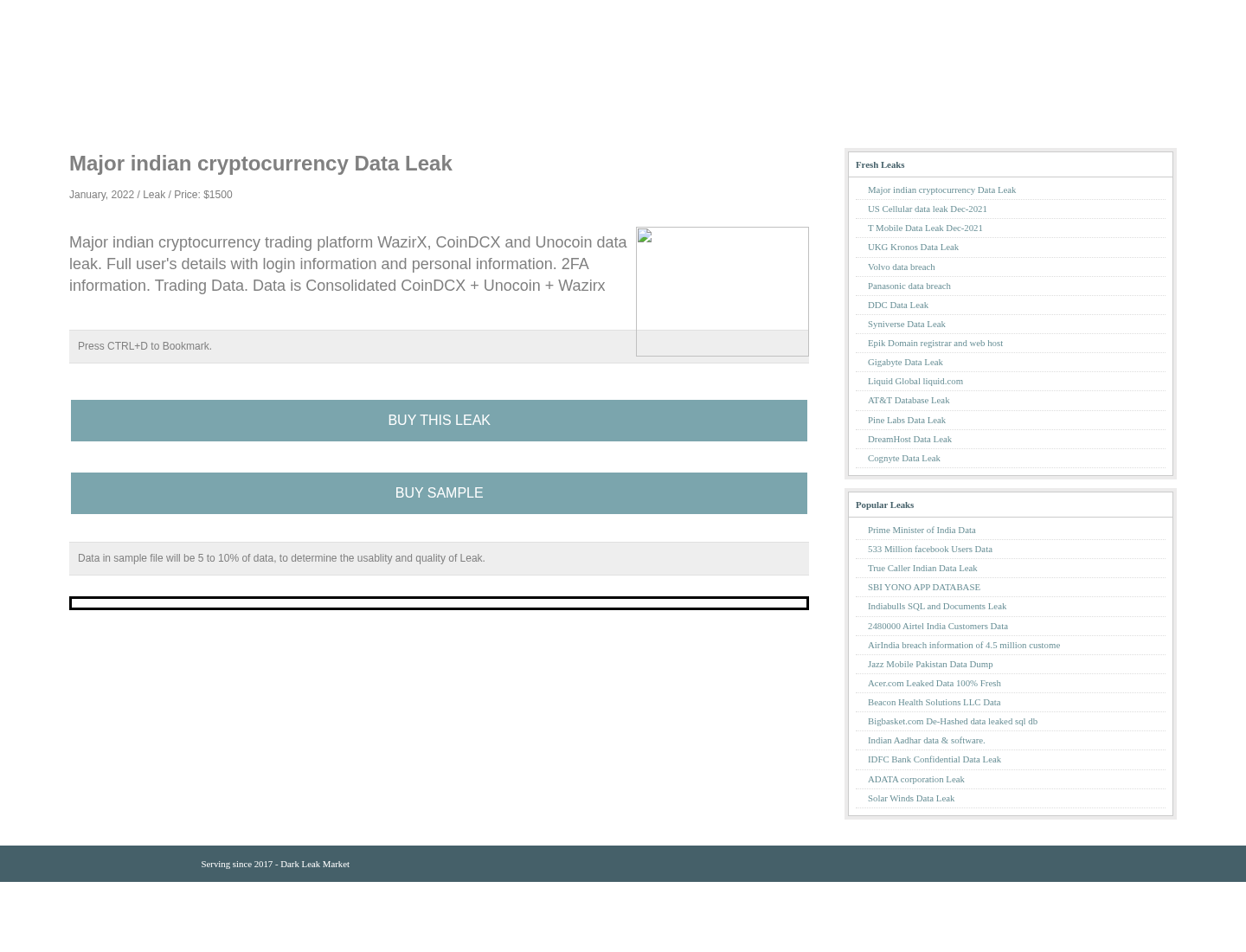This screenshot has width=1246, height=952.
Task: Select '2480000 Airtel India Customers Data' link
Action: point(937,626)
